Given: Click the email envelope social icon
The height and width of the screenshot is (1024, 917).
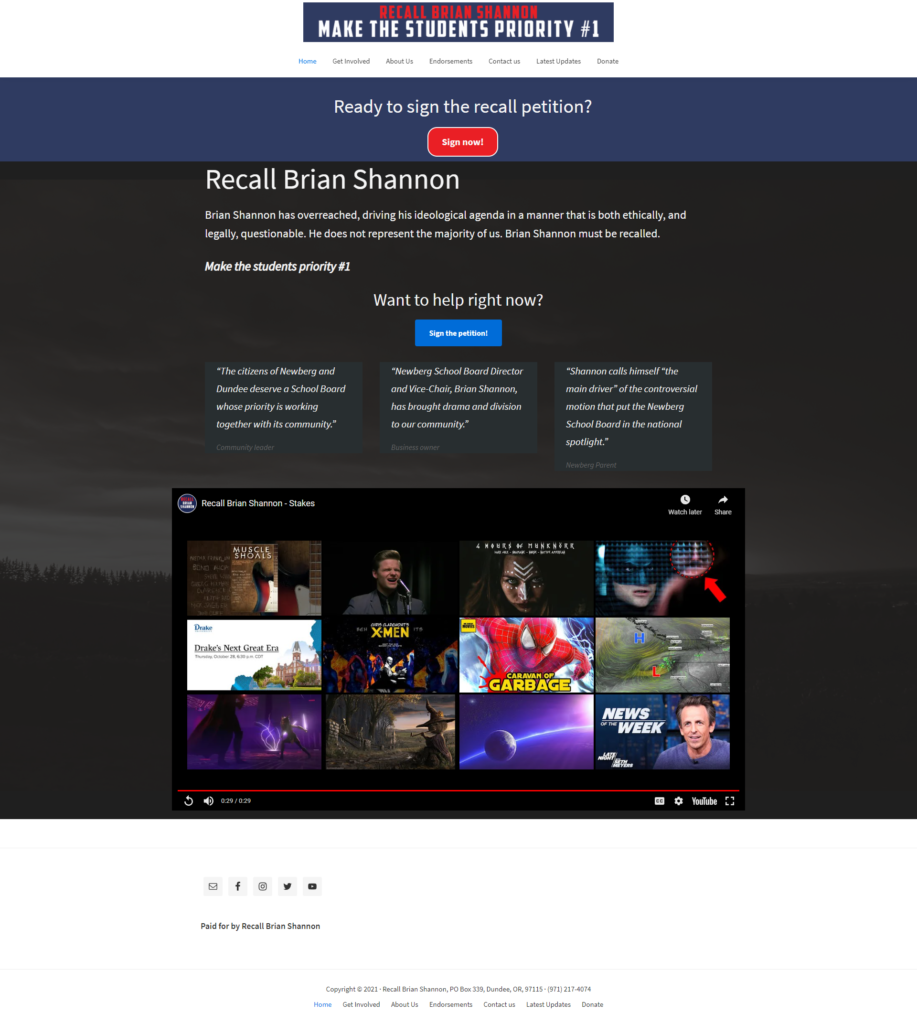Looking at the screenshot, I should coord(212,886).
